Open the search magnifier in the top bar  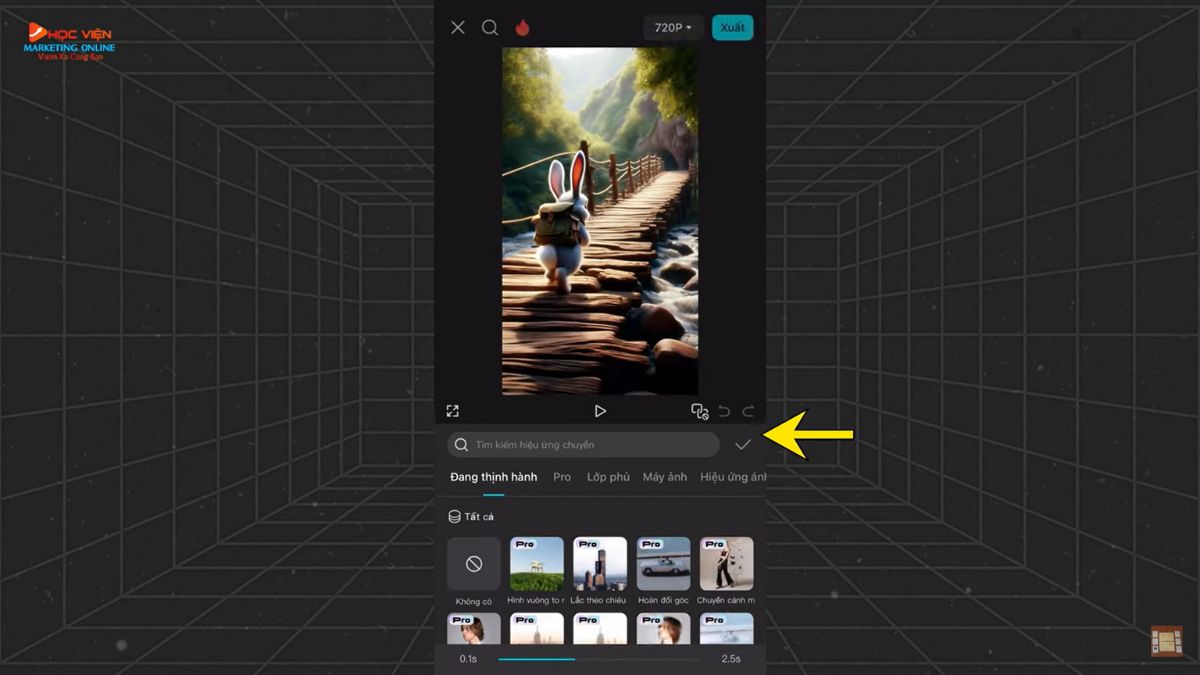pos(490,28)
